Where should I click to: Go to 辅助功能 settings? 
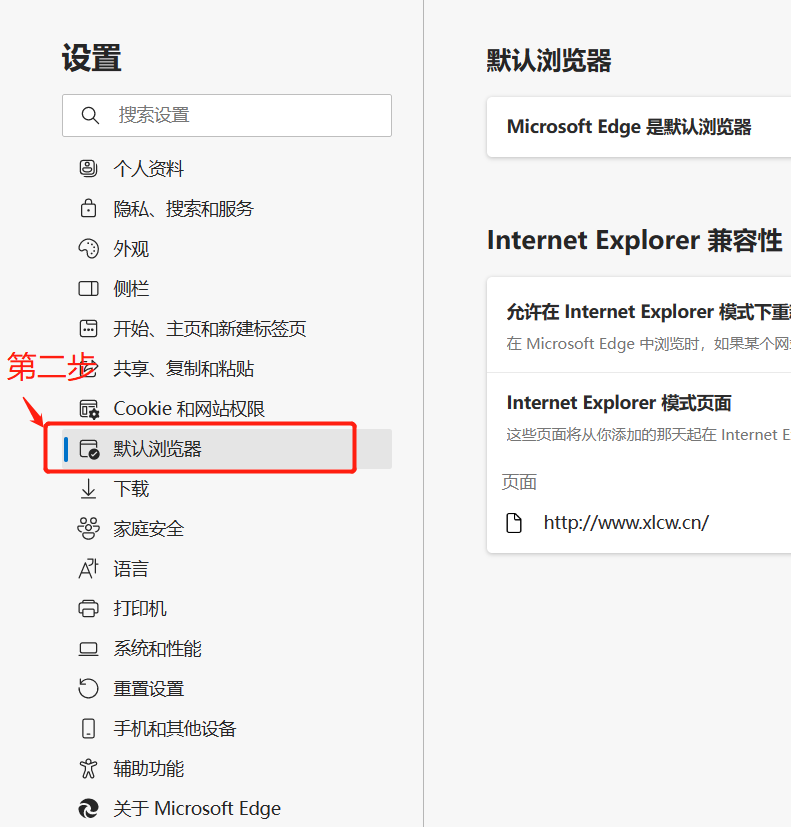point(227,768)
